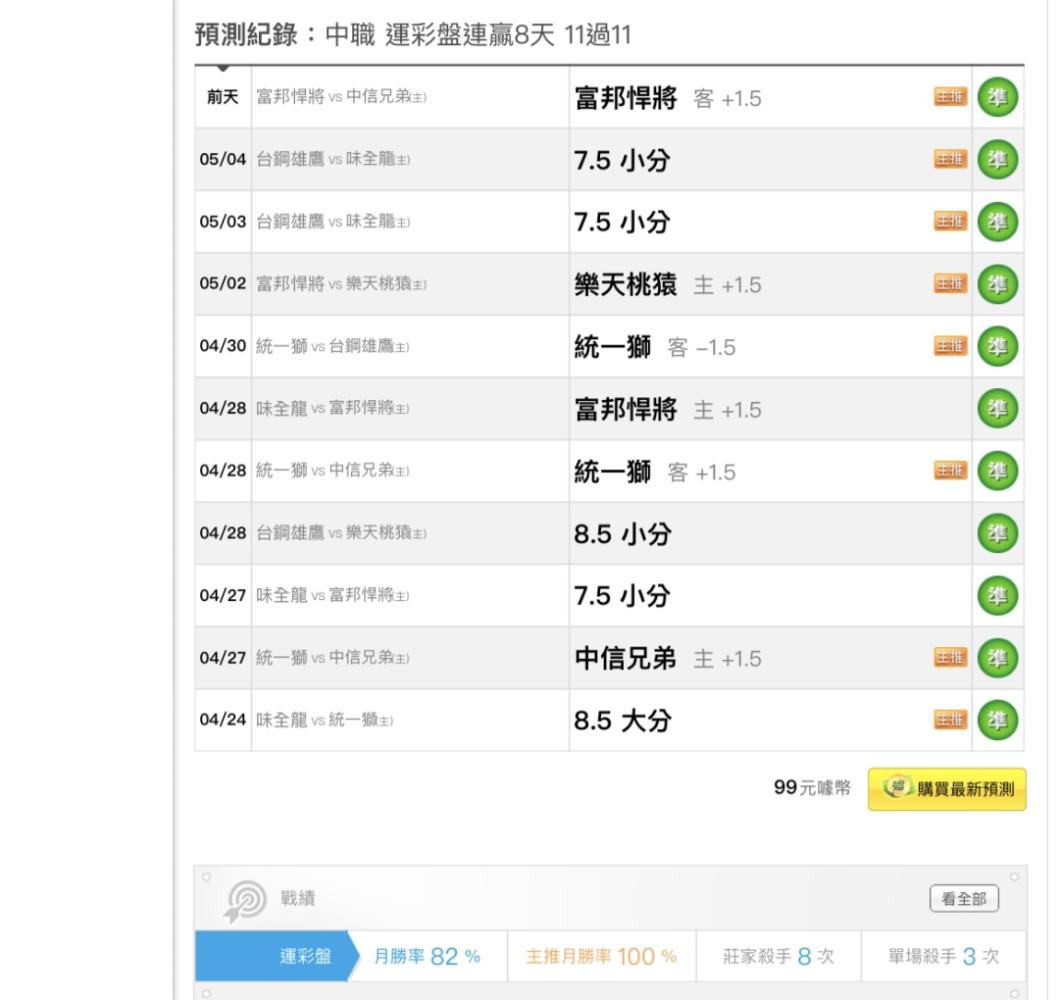Open the 莊家殺手 8 次 stat tab
Screen dimensions: 1059x1000
[x=779, y=956]
